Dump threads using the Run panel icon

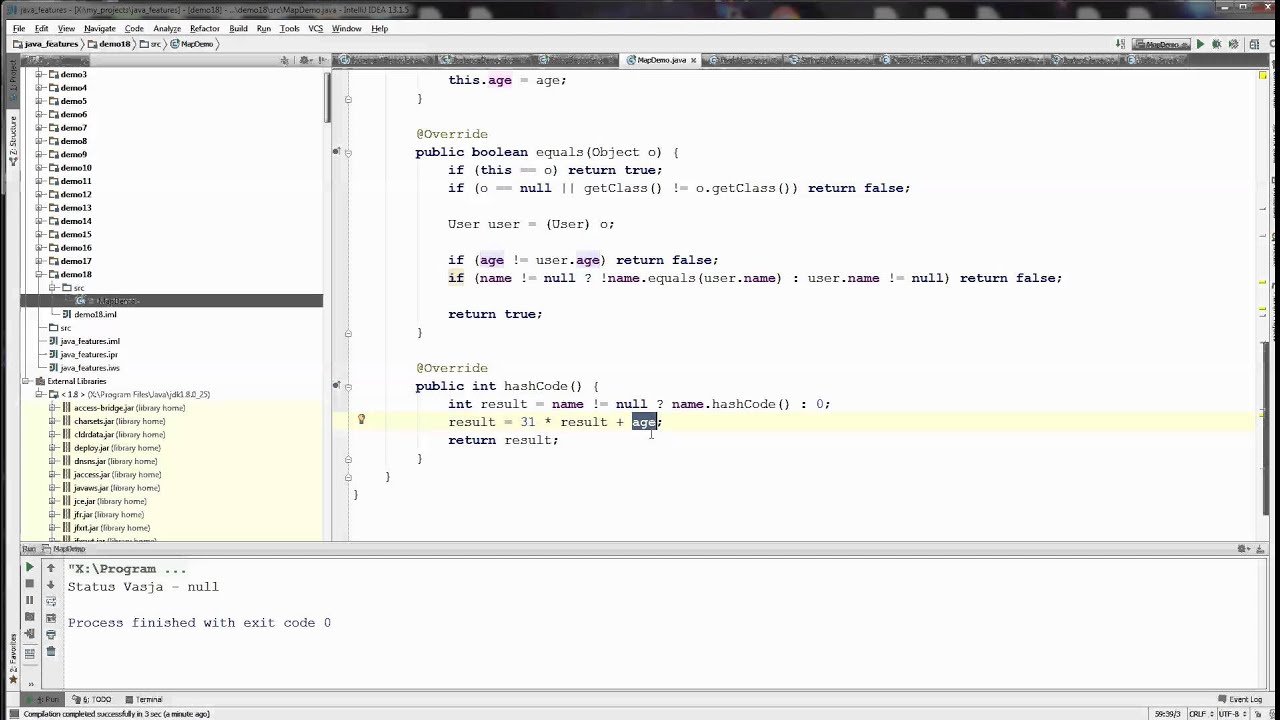[29, 617]
